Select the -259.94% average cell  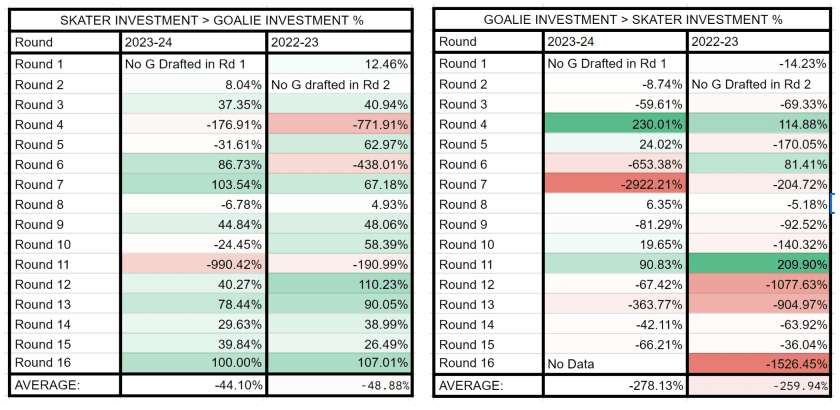coord(761,385)
